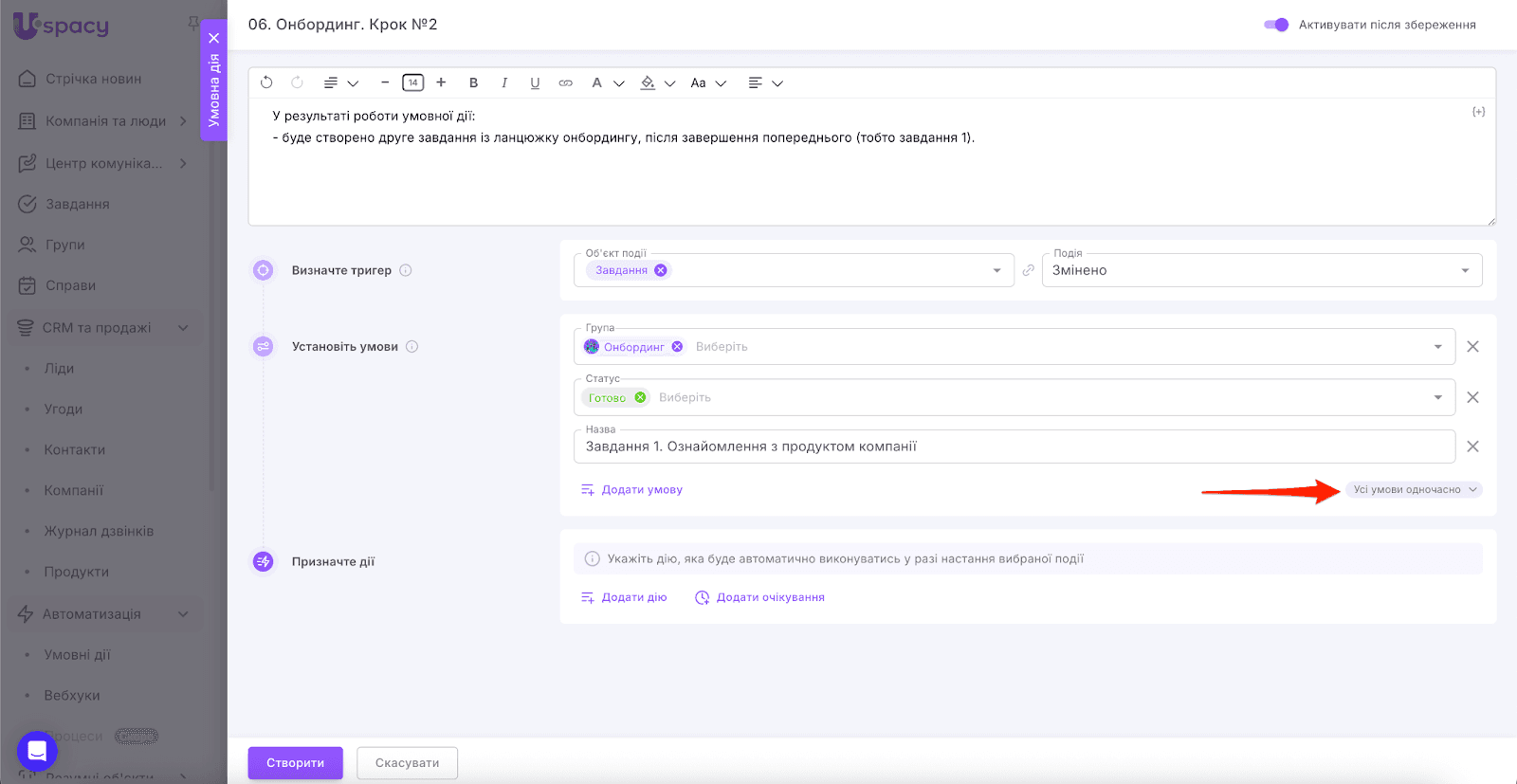Open the chat support bubble
The width and height of the screenshot is (1517, 784).
pyautogui.click(x=37, y=752)
